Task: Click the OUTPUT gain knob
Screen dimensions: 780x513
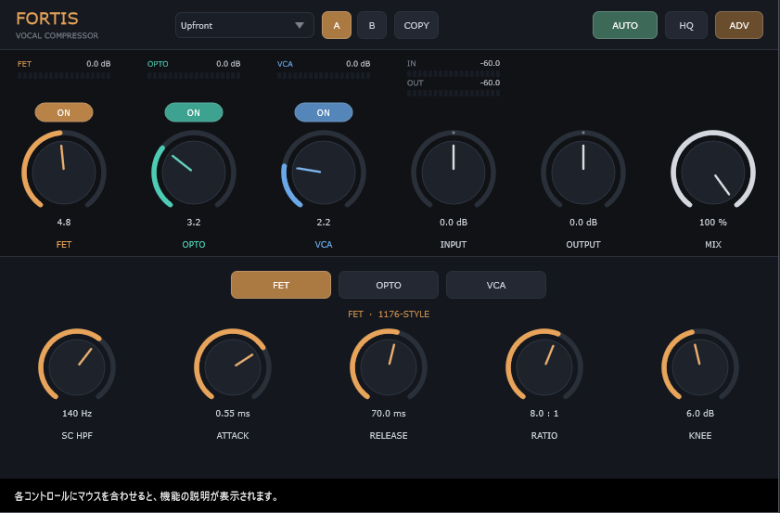Action: point(583,172)
